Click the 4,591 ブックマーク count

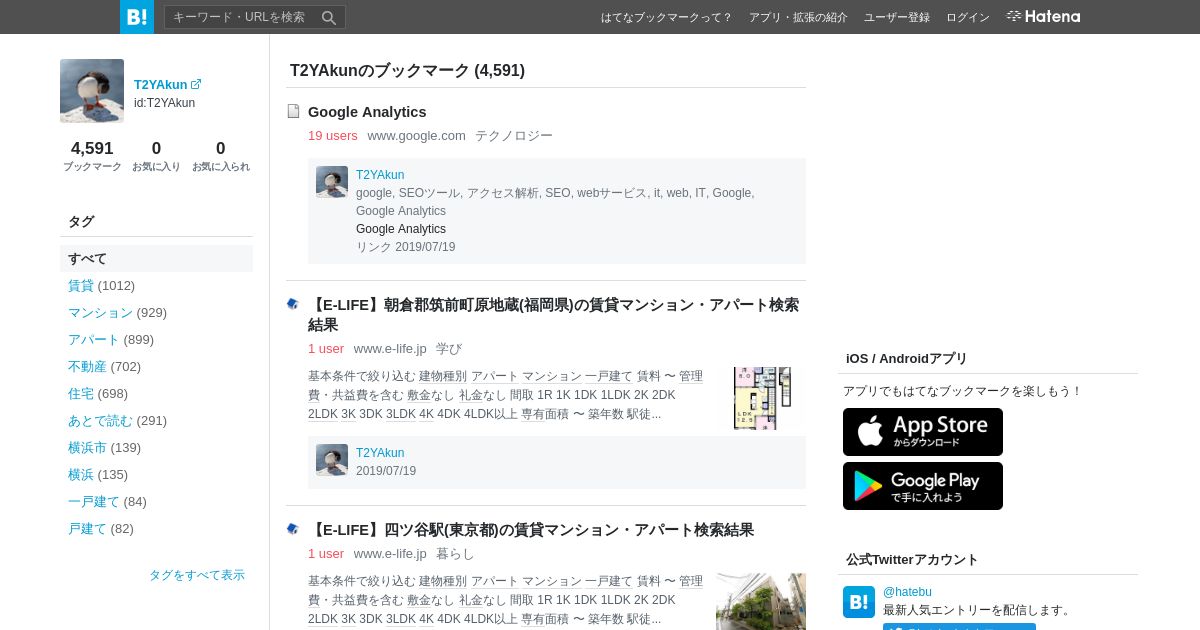(92, 156)
